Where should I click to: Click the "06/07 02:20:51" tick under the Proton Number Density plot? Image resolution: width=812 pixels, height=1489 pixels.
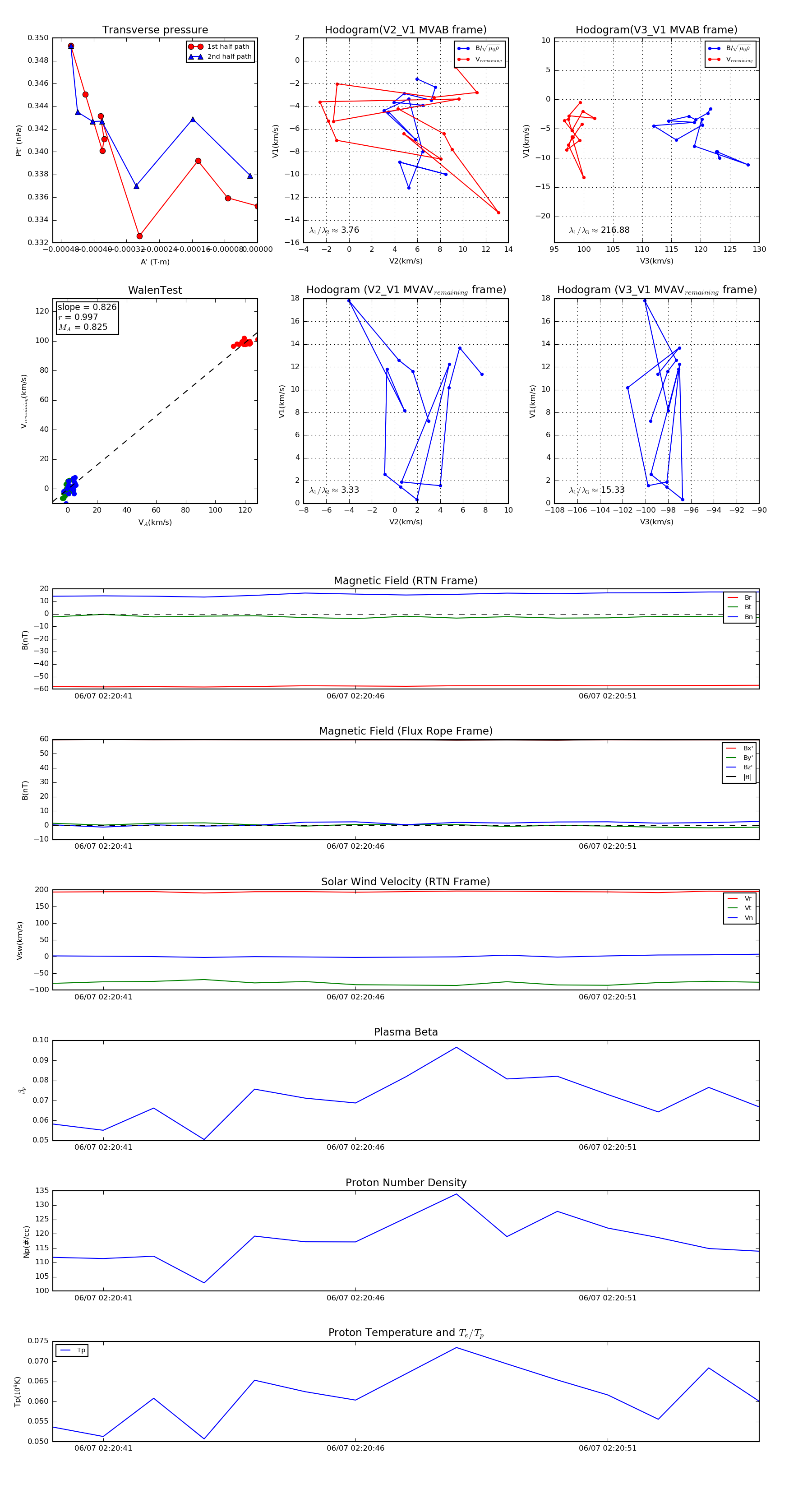tap(607, 1298)
